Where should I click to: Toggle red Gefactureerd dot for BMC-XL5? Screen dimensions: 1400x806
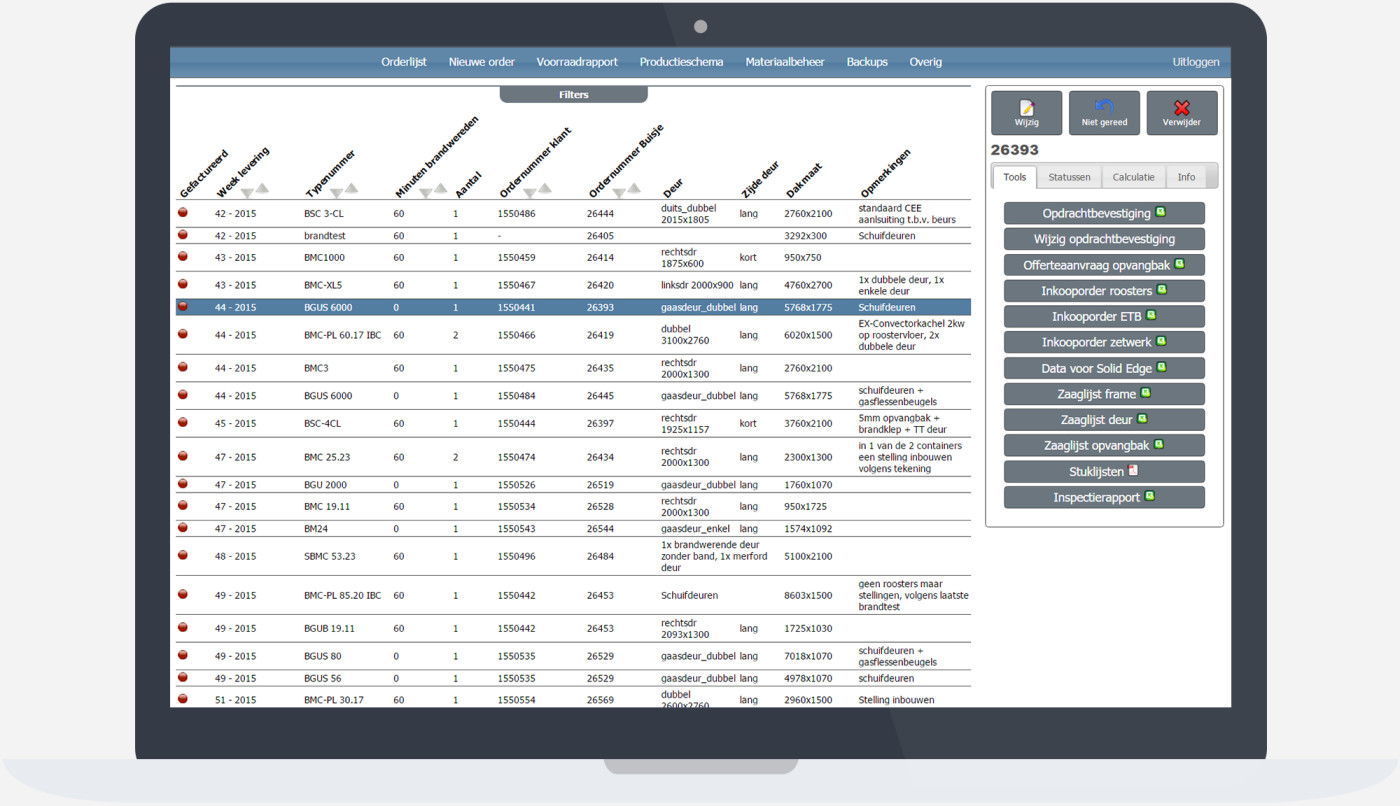pyautogui.click(x=183, y=284)
